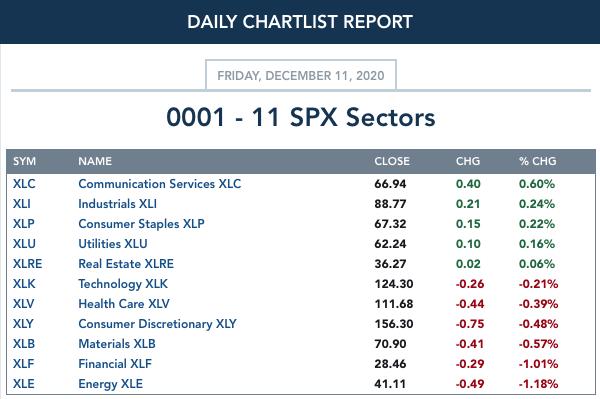600x399 pixels.
Task: Open Real Estate XLRE link
Action: (x=126, y=264)
